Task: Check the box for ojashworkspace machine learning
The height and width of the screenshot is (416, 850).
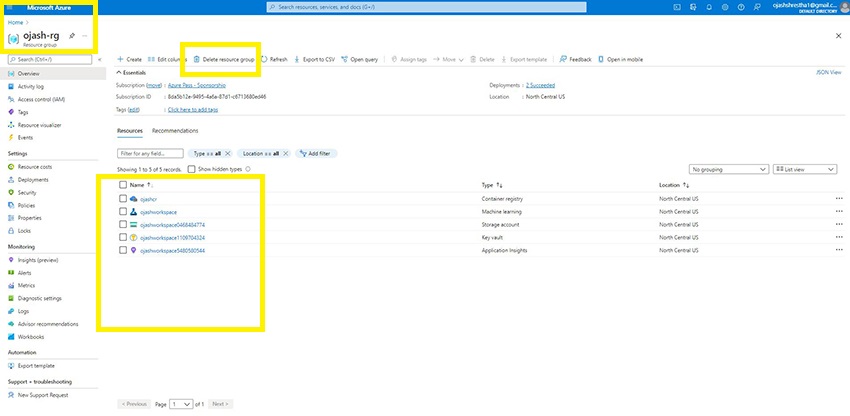Action: click(x=123, y=212)
